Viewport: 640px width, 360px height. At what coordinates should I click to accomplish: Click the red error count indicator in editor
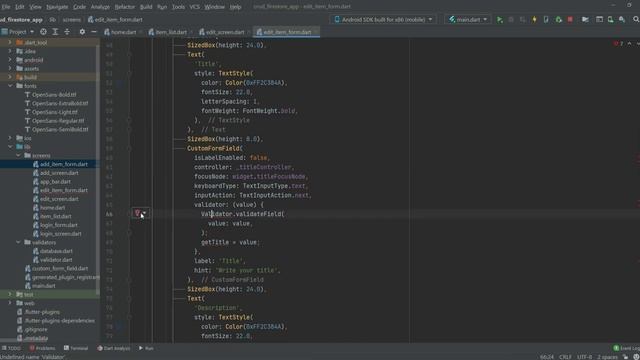point(618,44)
